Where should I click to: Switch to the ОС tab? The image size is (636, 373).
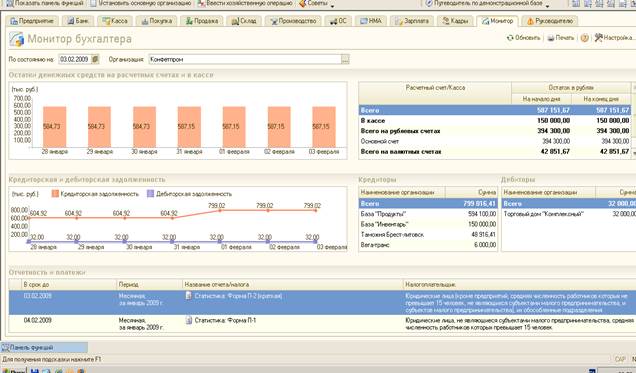(338, 21)
